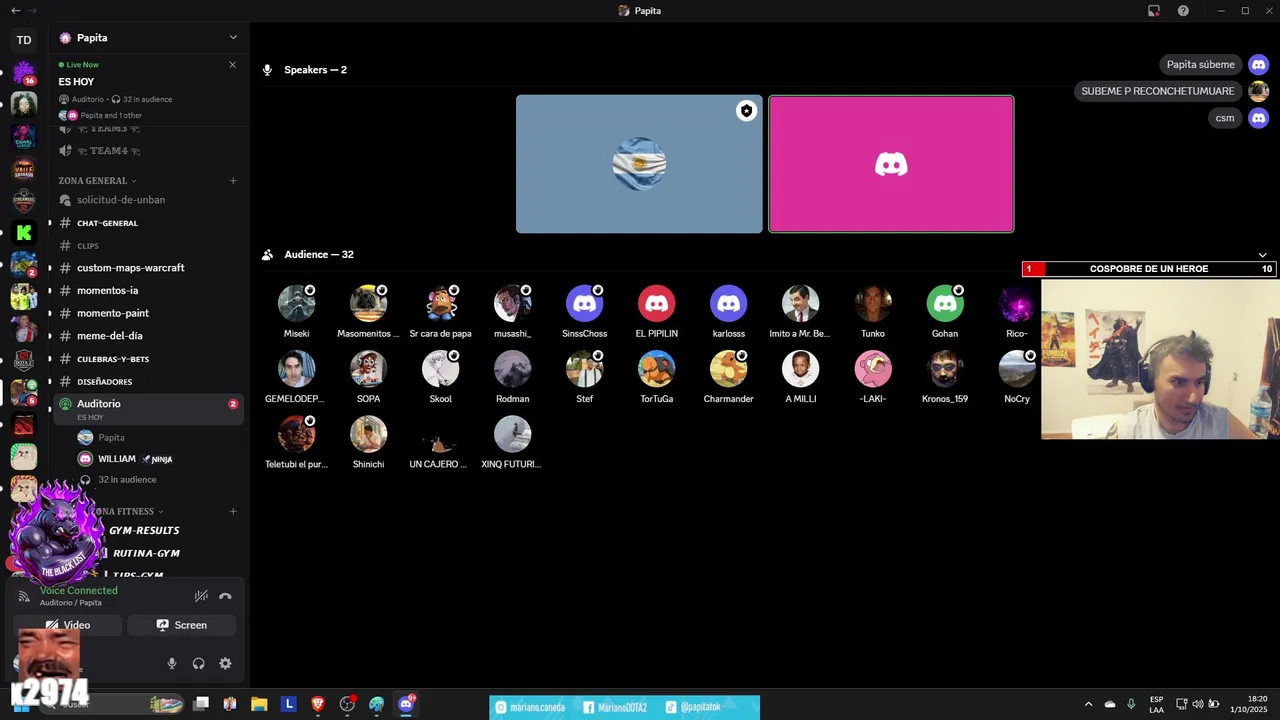The image size is (1280, 720).
Task: Open User Settings gear icon
Action: point(225,663)
